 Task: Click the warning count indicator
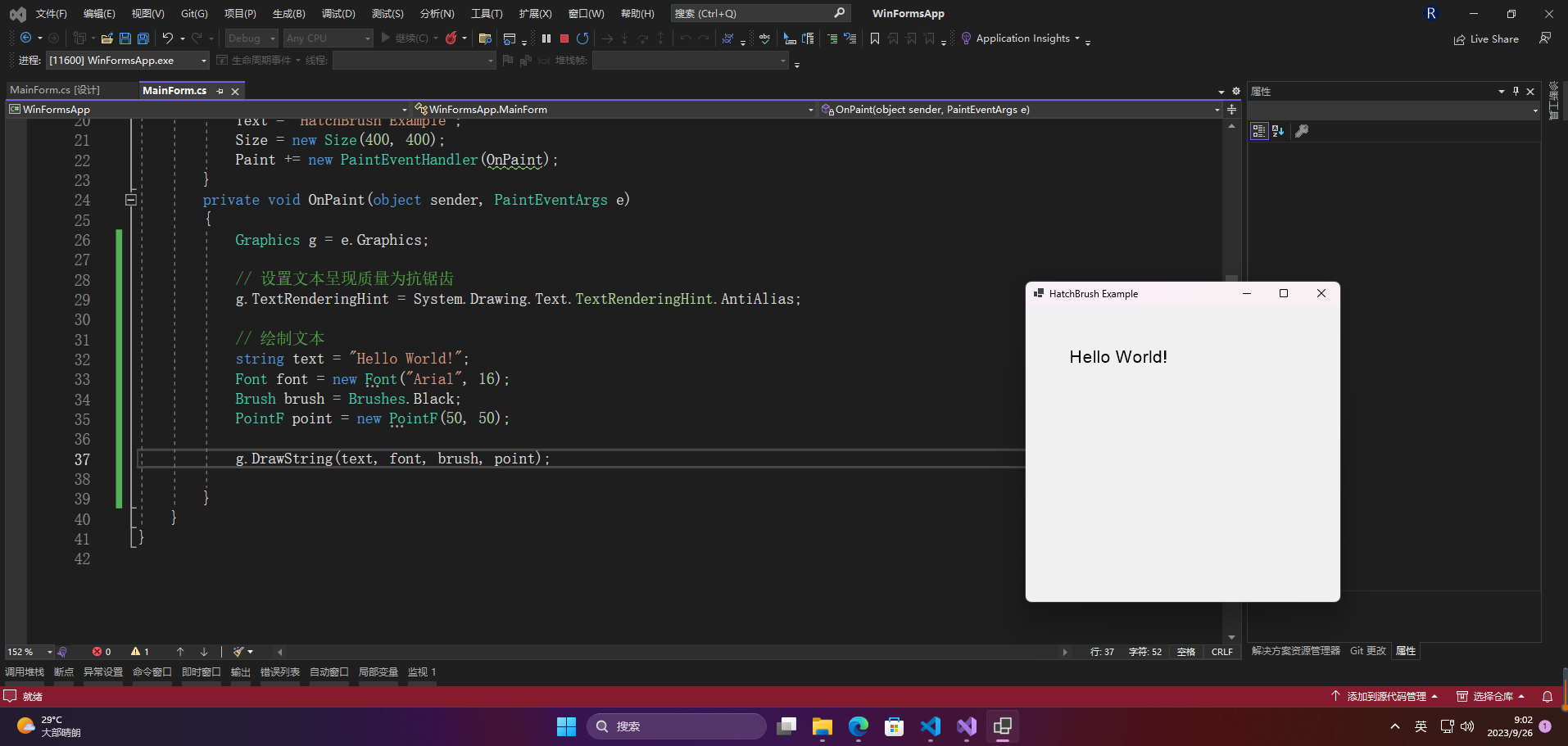point(140,652)
